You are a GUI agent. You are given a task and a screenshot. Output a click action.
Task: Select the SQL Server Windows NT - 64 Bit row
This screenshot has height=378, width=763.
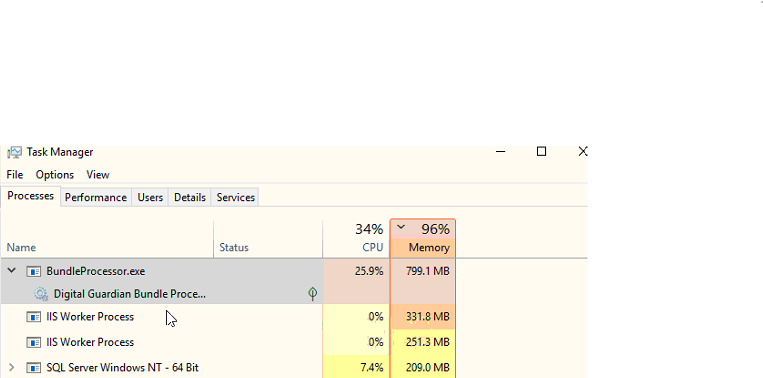tap(228, 367)
